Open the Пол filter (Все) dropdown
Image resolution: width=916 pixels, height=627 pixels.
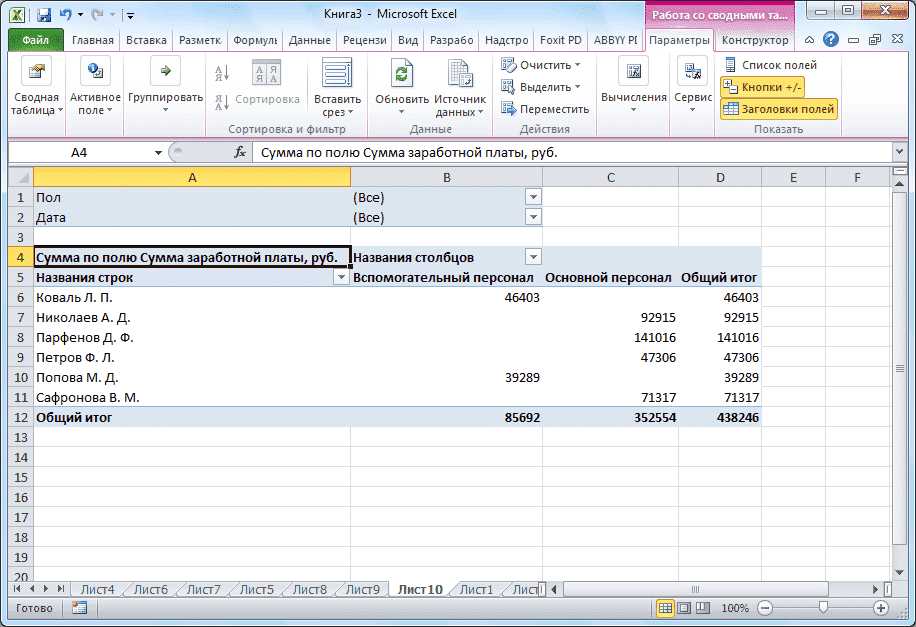pos(533,197)
